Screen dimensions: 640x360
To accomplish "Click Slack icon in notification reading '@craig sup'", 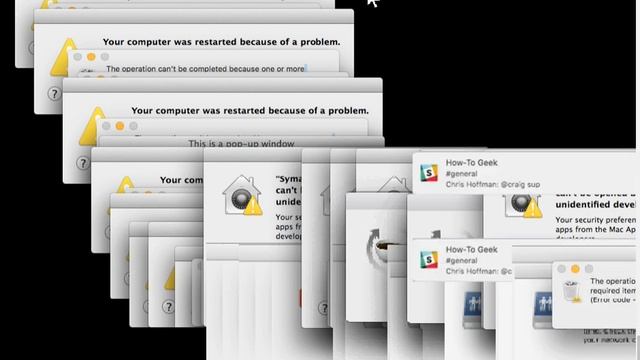I will coord(429,173).
